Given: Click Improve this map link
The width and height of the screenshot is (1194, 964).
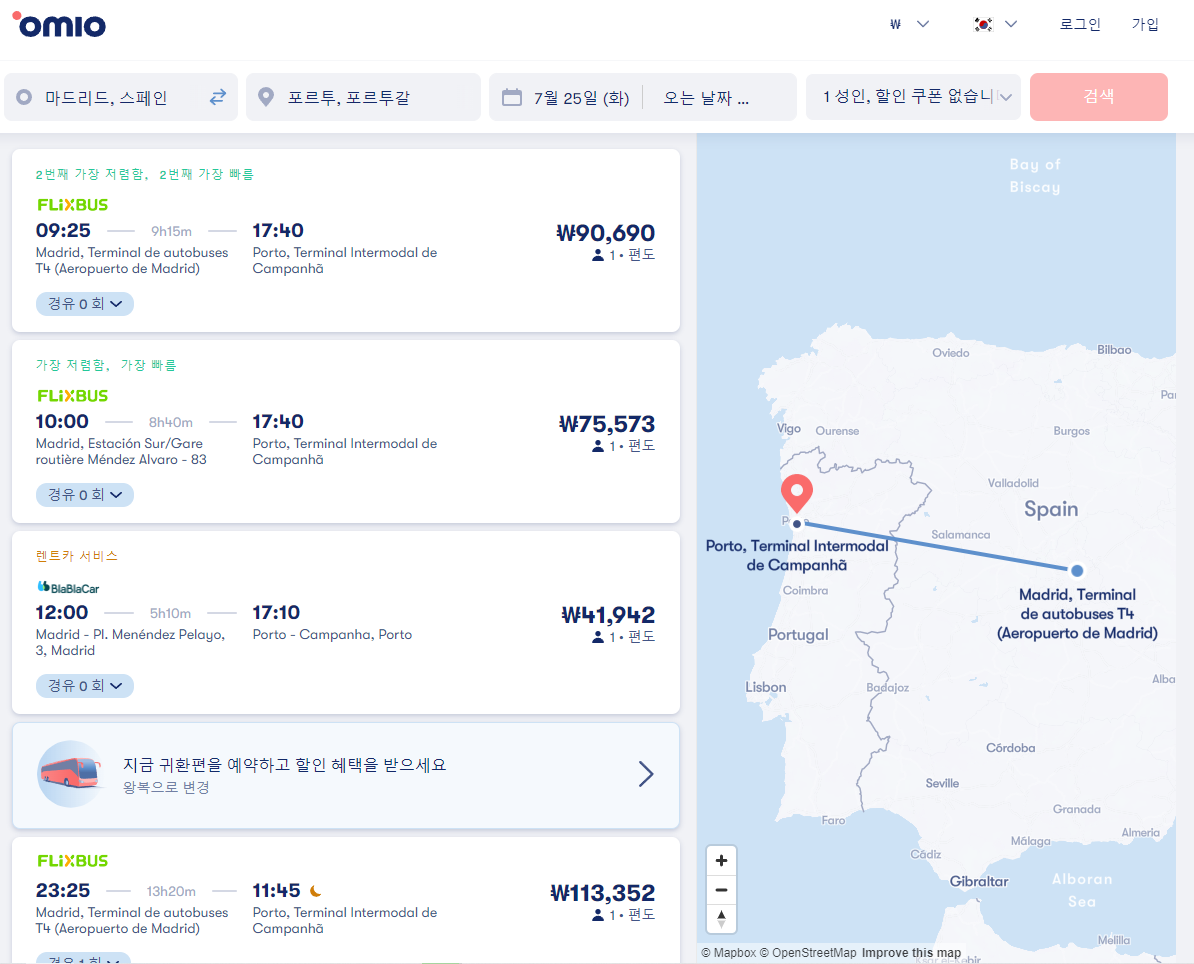Looking at the screenshot, I should click(x=911, y=953).
